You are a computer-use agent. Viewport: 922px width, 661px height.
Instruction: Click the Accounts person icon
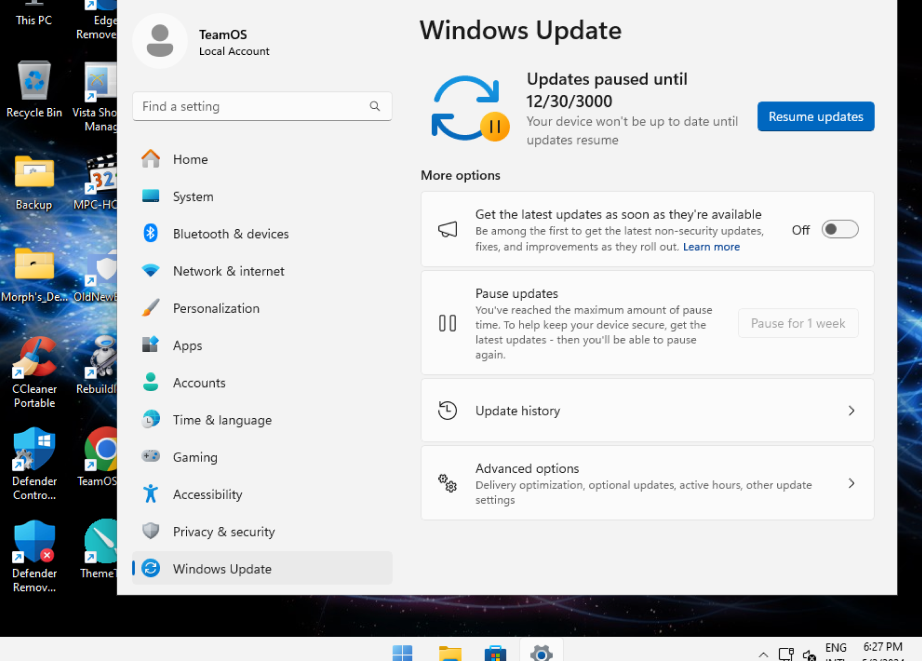coord(151,382)
